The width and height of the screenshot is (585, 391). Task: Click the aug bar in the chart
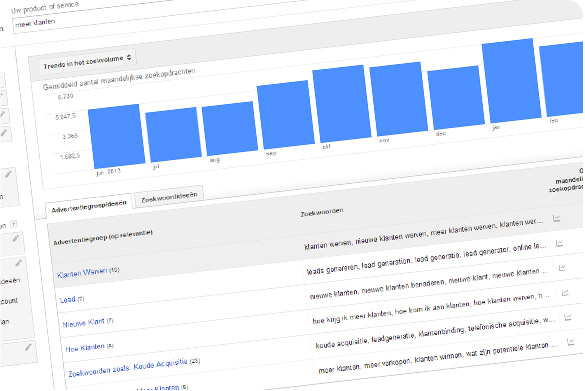click(x=230, y=129)
